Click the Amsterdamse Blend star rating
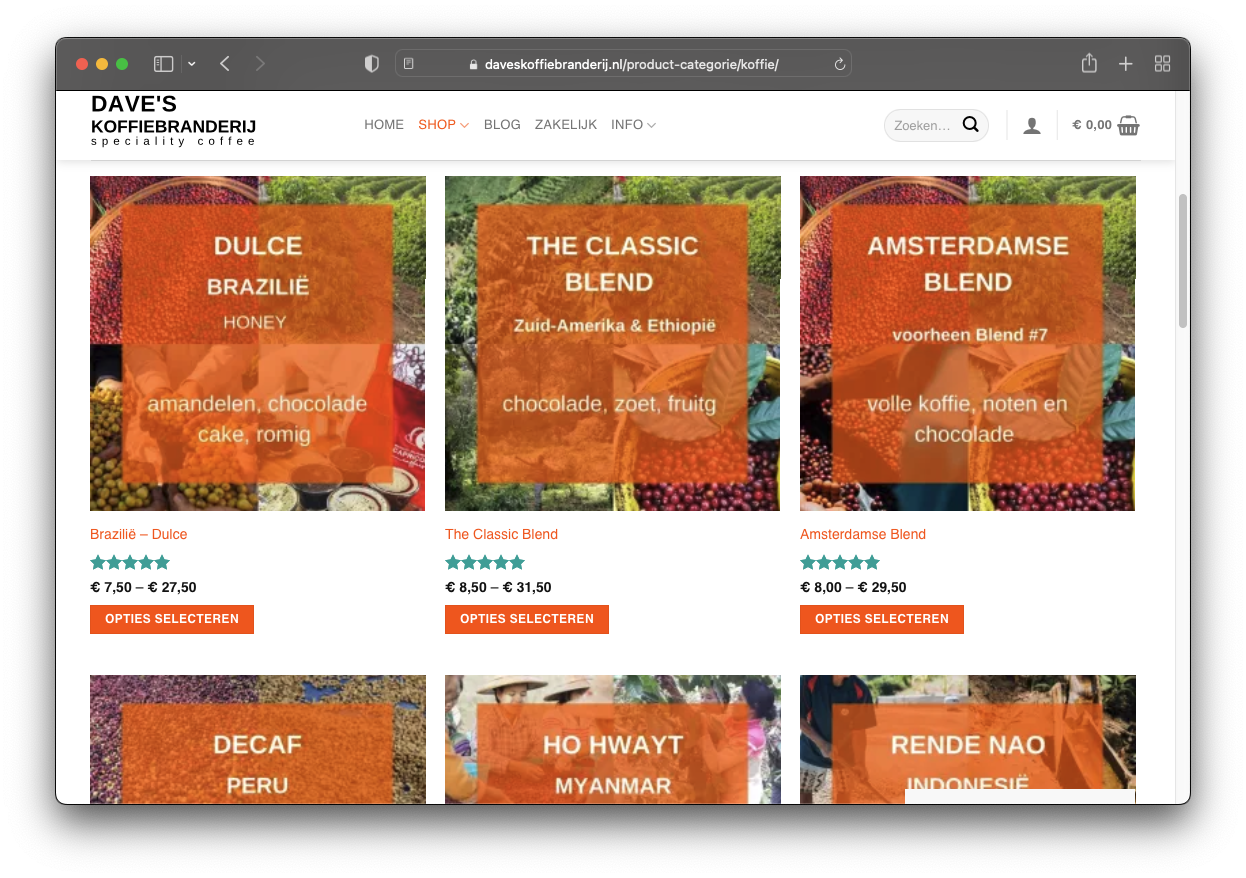1246x878 pixels. click(x=840, y=562)
